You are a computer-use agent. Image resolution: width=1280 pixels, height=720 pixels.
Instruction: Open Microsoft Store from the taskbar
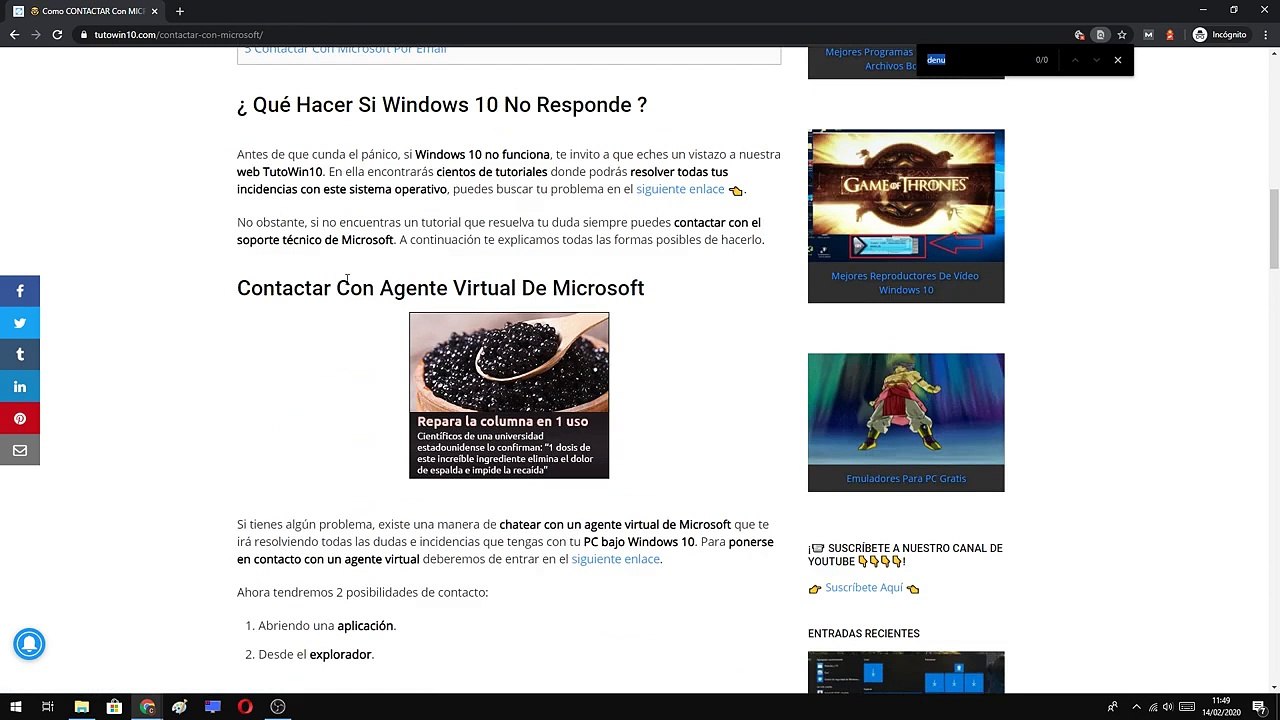pos(114,707)
